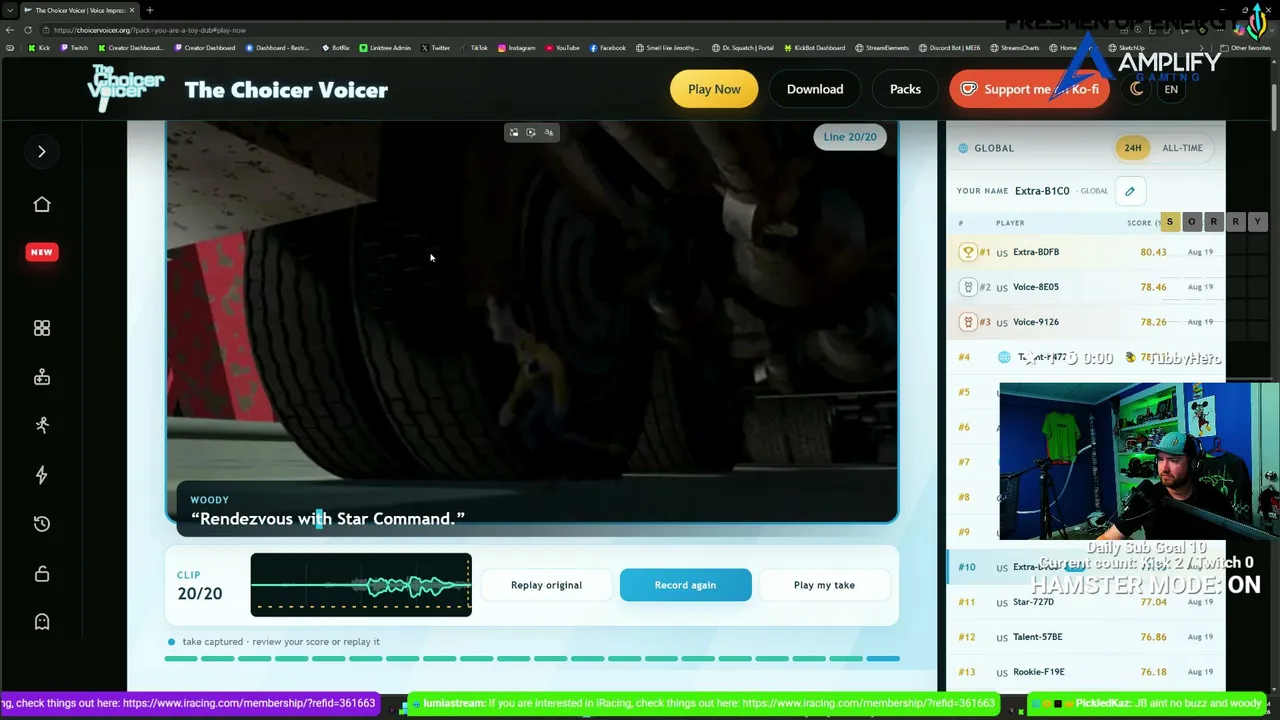The width and height of the screenshot is (1280, 720).
Task: Open the Play Now page
Action: click(x=714, y=89)
